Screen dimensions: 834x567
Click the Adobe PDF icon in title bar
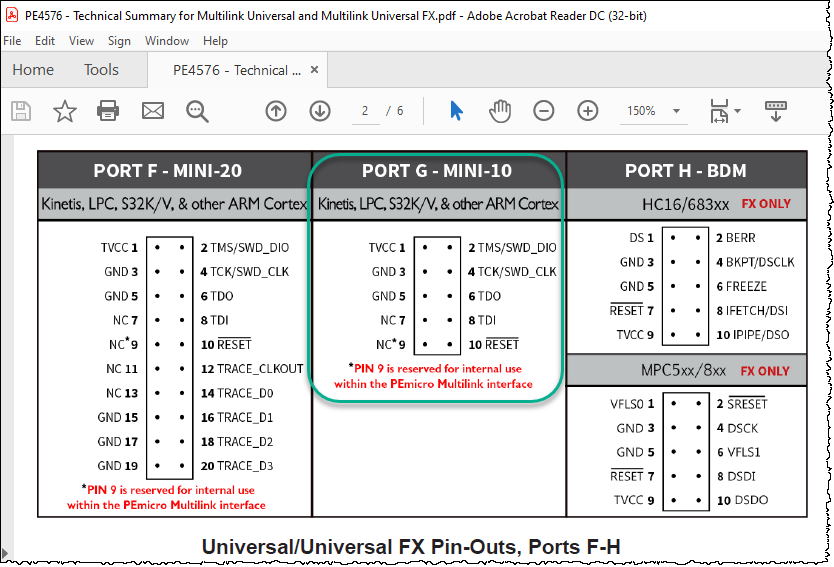coord(12,15)
